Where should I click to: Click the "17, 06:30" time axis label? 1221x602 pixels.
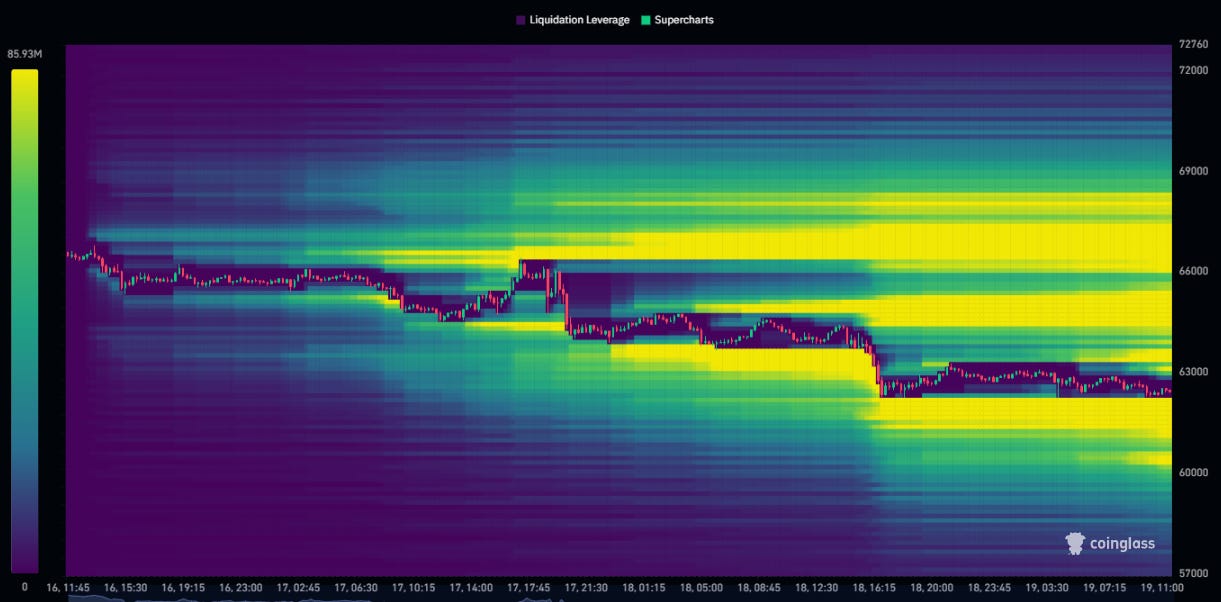(356, 588)
